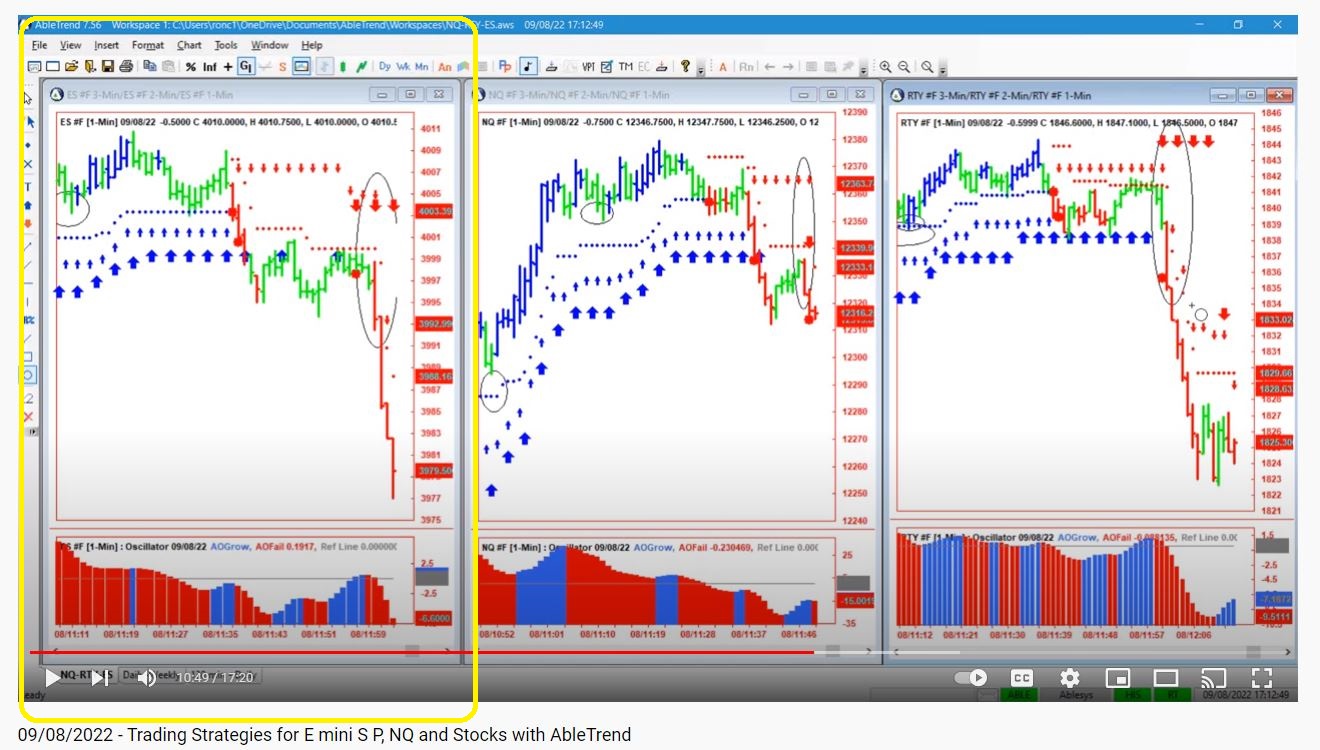The height and width of the screenshot is (750, 1320).
Task: Select the red X delete tool in left toolbar
Action: point(28,416)
